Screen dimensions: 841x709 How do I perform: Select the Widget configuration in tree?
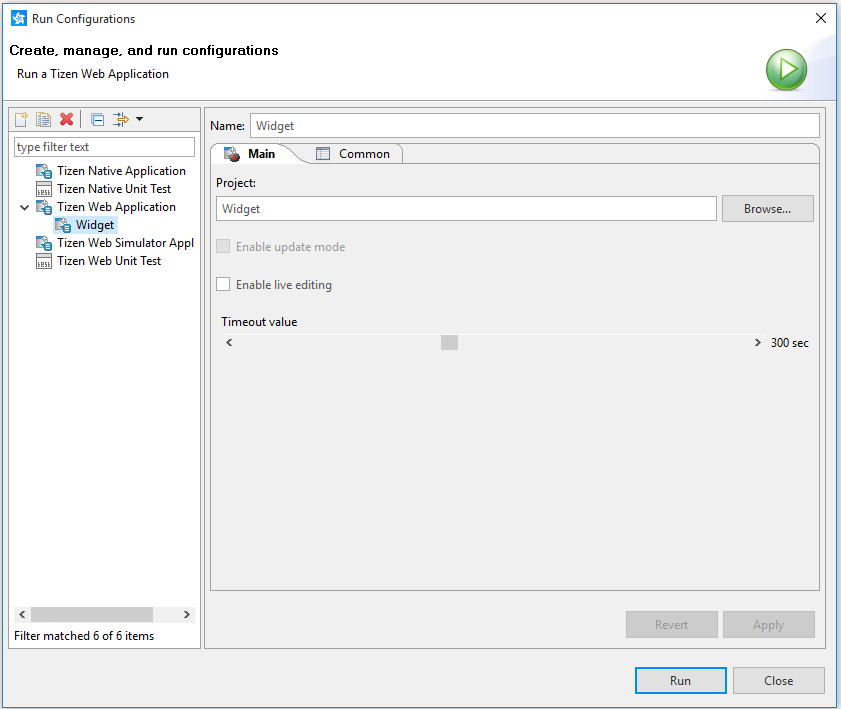(94, 225)
